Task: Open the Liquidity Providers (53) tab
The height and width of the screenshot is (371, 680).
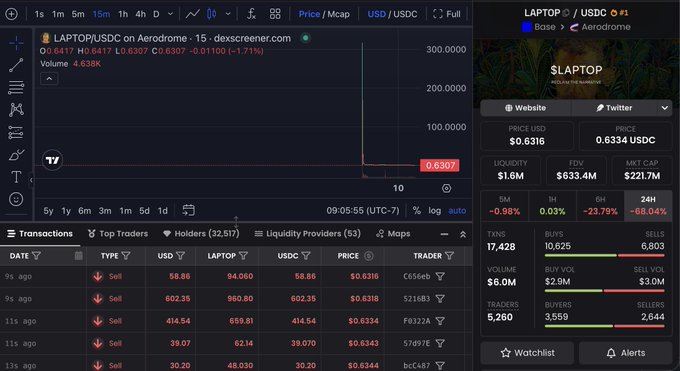Action: pos(307,233)
